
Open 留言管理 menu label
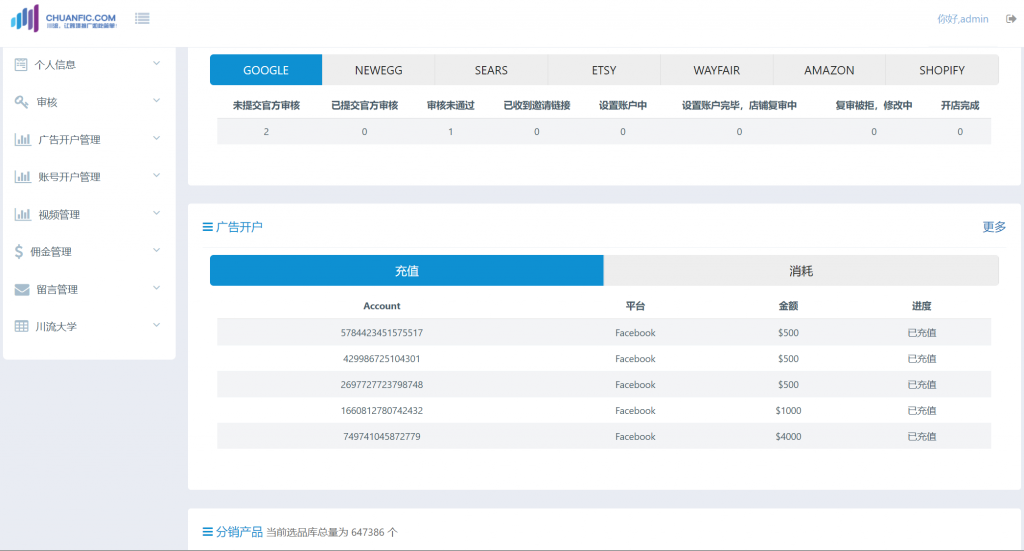pyautogui.click(x=57, y=289)
